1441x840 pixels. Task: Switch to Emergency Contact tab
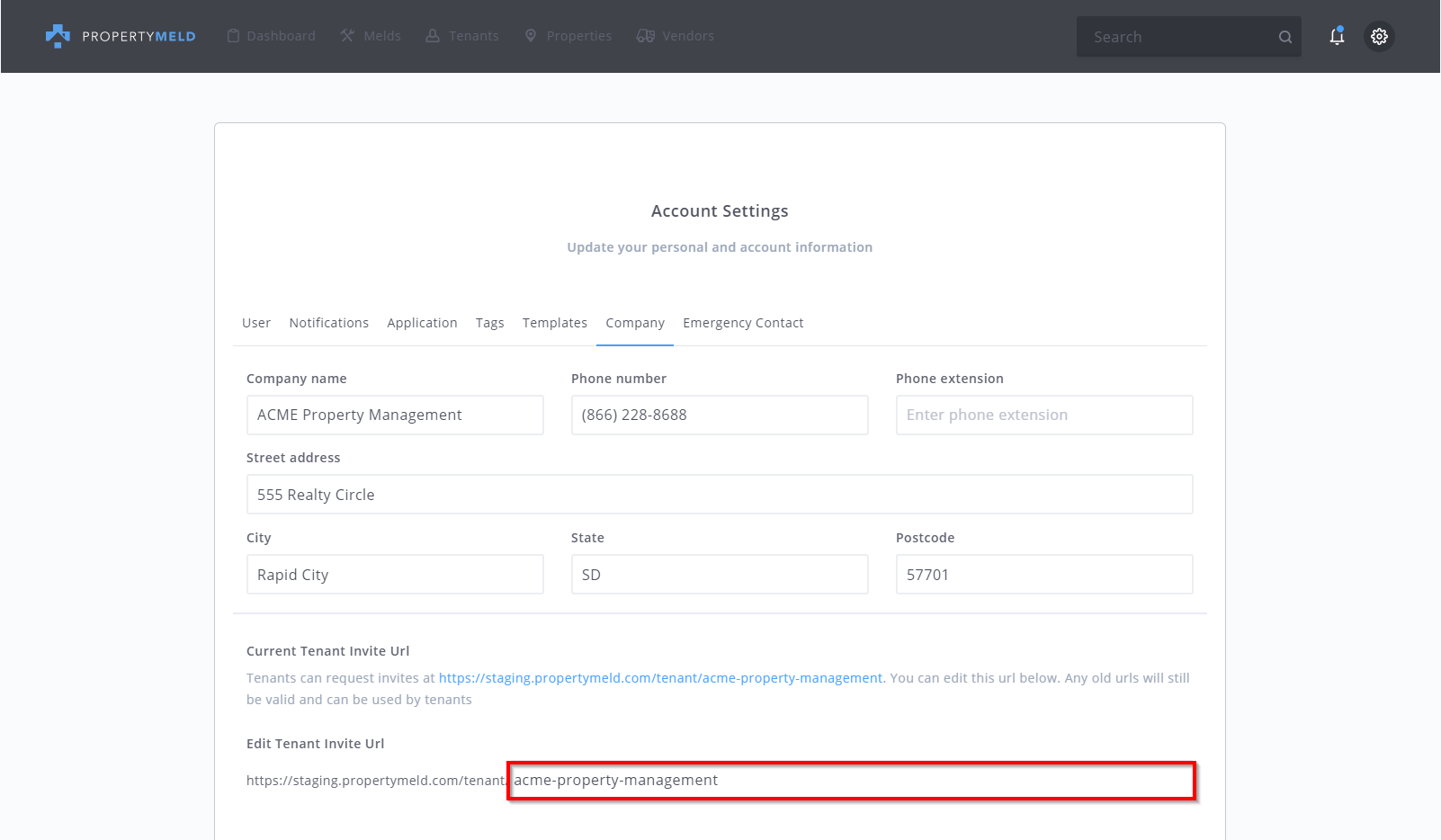(743, 323)
